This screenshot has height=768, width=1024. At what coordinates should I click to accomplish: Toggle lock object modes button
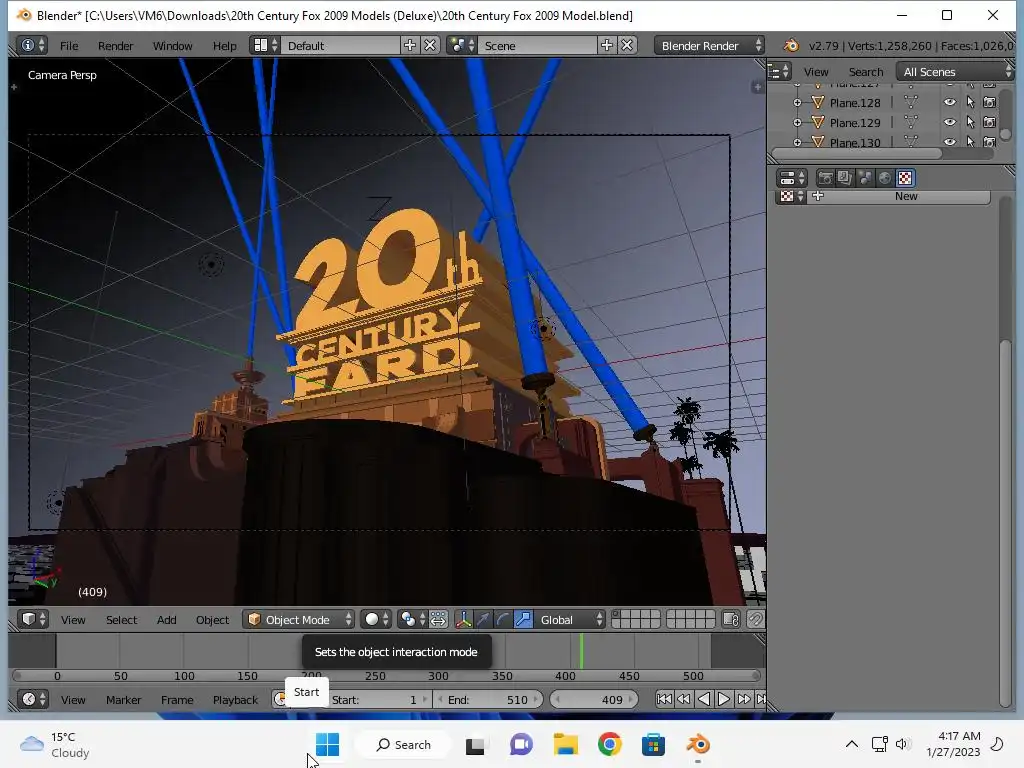point(731,619)
